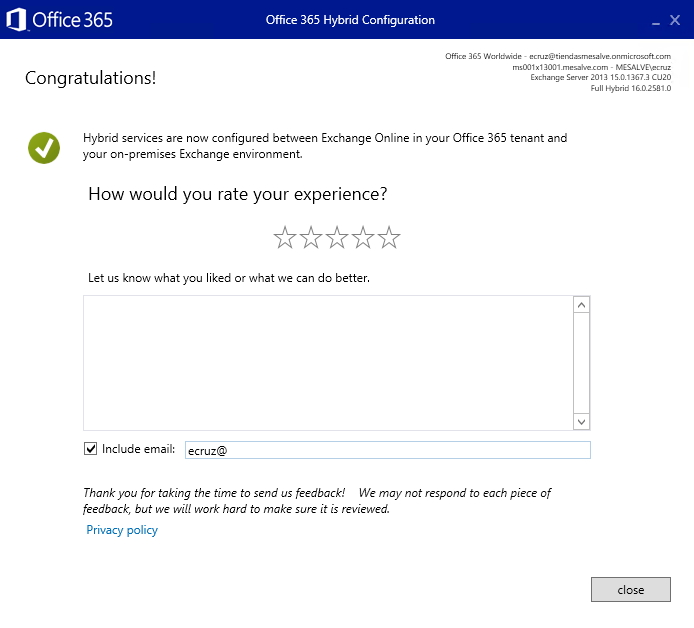The image size is (694, 628).
Task: Close window using title bar X
Action: (x=675, y=20)
